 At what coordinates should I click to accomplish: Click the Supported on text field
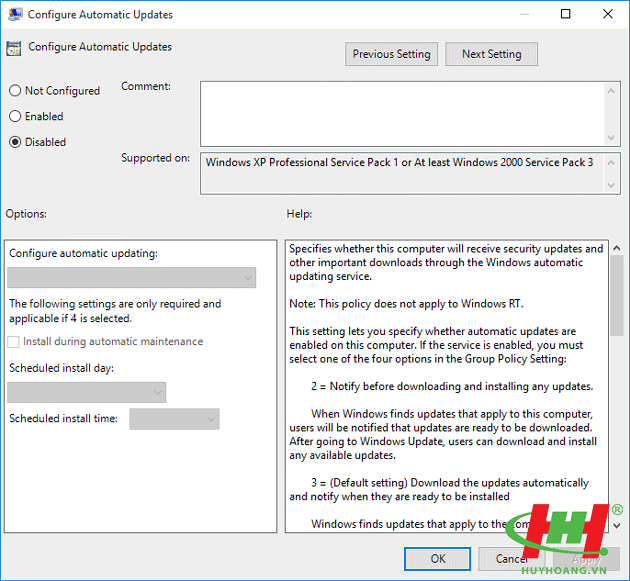tap(402, 174)
